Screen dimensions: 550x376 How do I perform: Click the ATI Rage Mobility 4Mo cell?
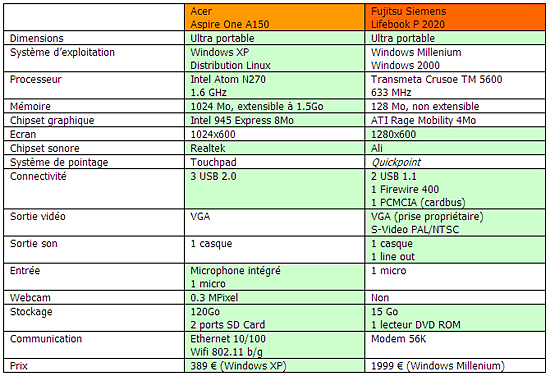point(455,120)
